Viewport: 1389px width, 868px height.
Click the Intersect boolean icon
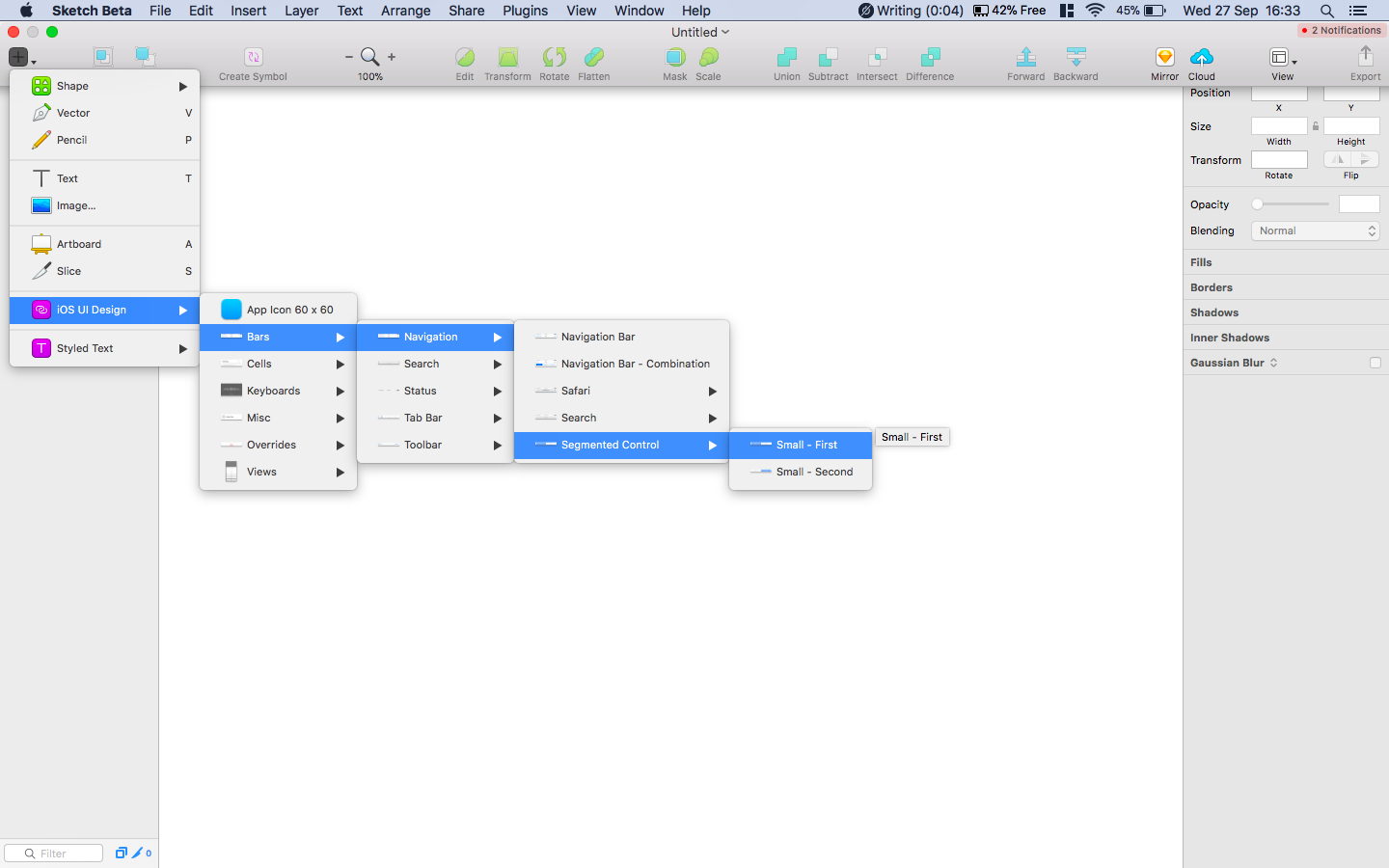point(877,57)
